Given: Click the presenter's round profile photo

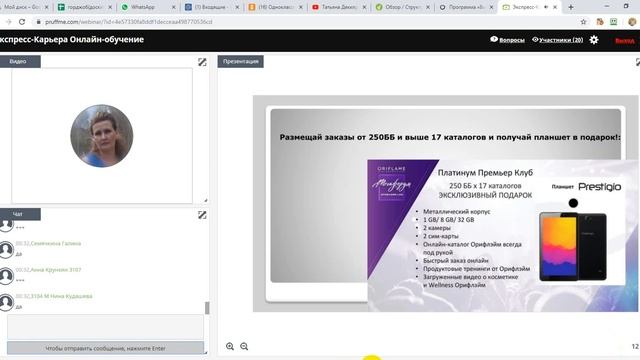Looking at the screenshot, I should 102,136.
